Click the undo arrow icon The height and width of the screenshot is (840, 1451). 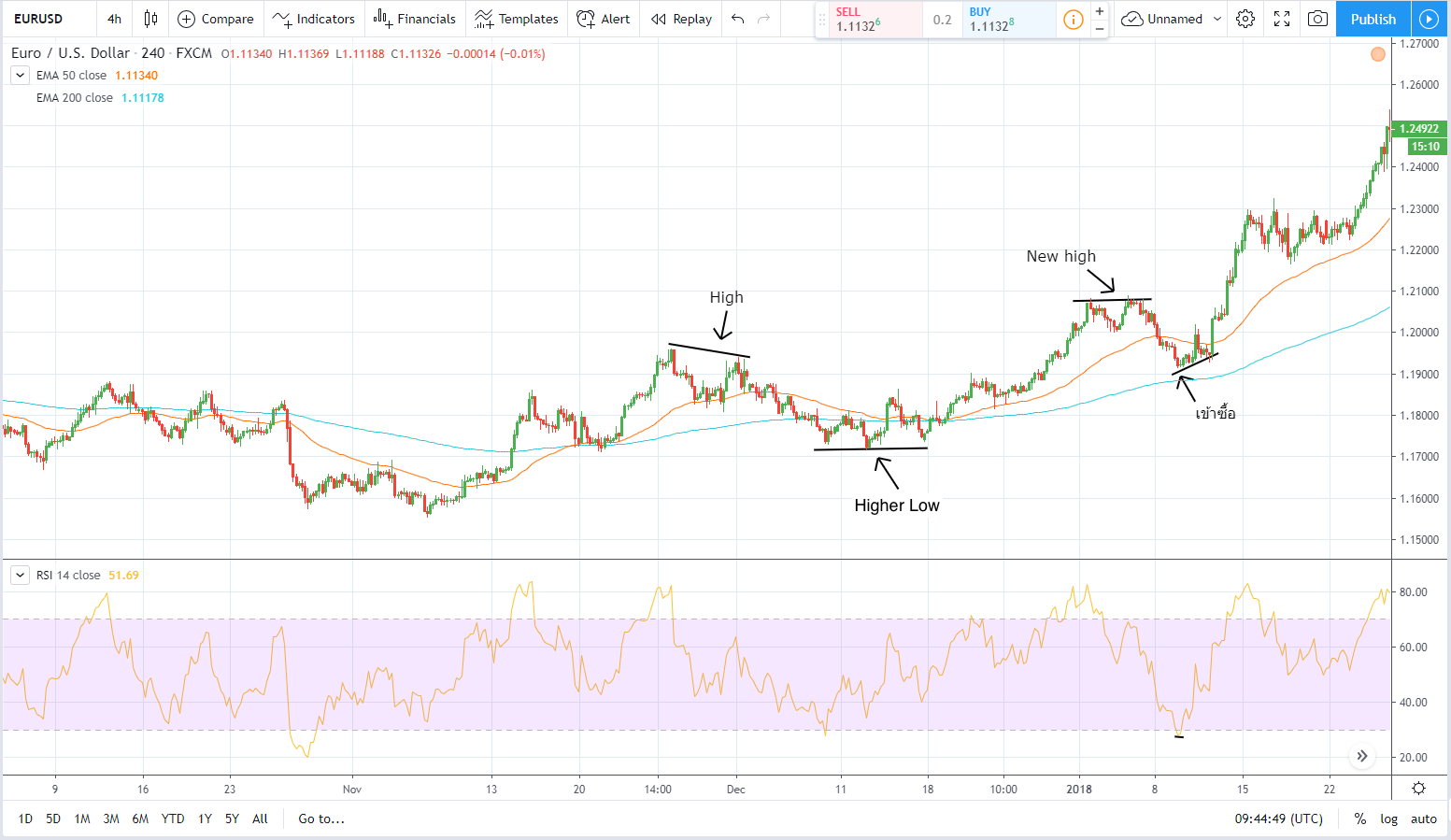(738, 19)
